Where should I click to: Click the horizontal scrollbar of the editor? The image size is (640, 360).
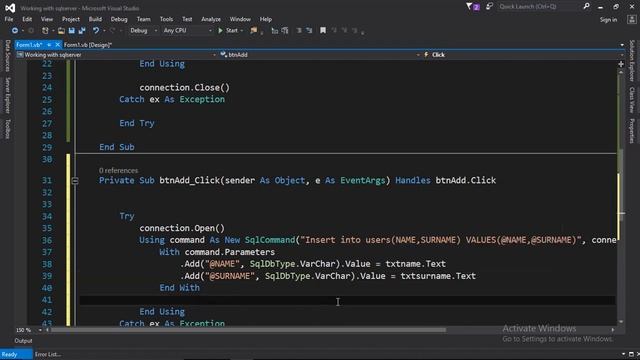(x=248, y=330)
